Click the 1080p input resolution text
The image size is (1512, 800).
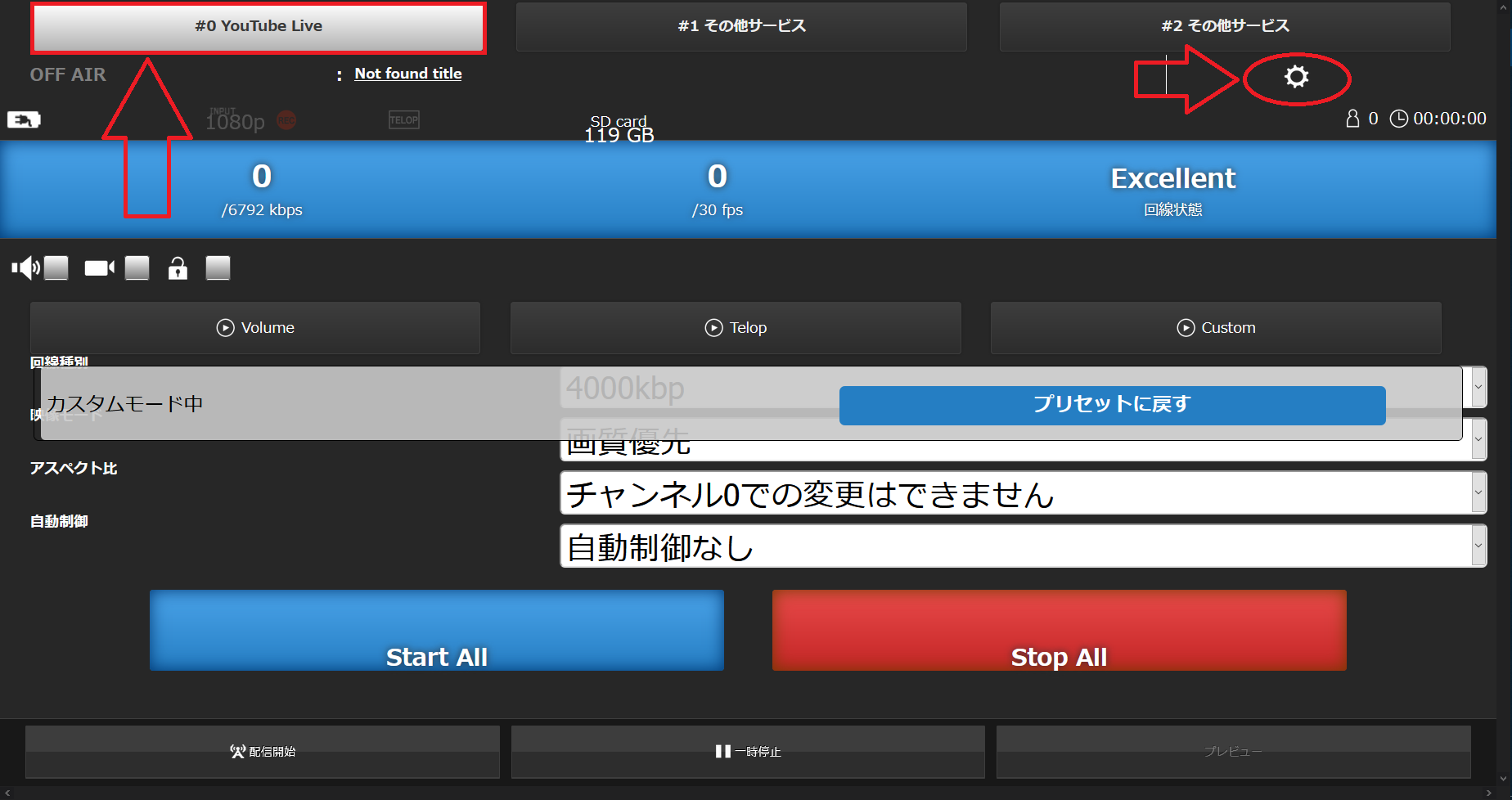tap(235, 122)
